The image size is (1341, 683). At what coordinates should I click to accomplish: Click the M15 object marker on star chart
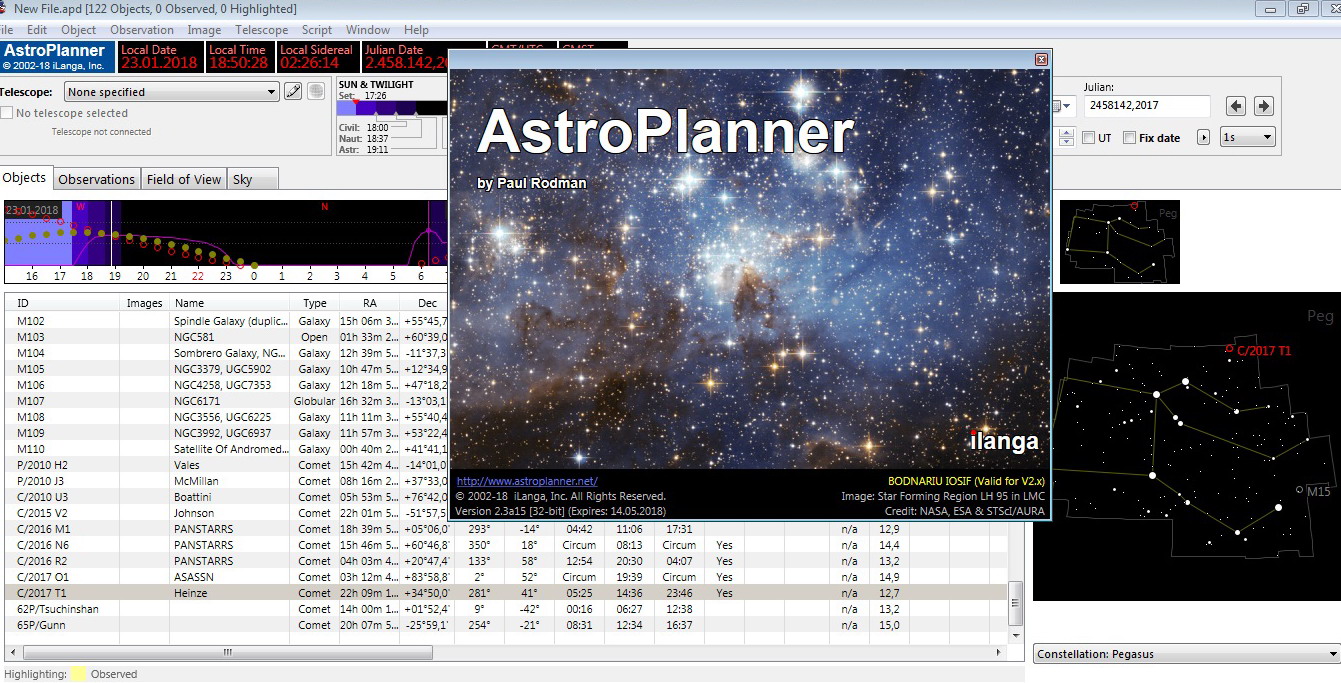click(x=1299, y=490)
